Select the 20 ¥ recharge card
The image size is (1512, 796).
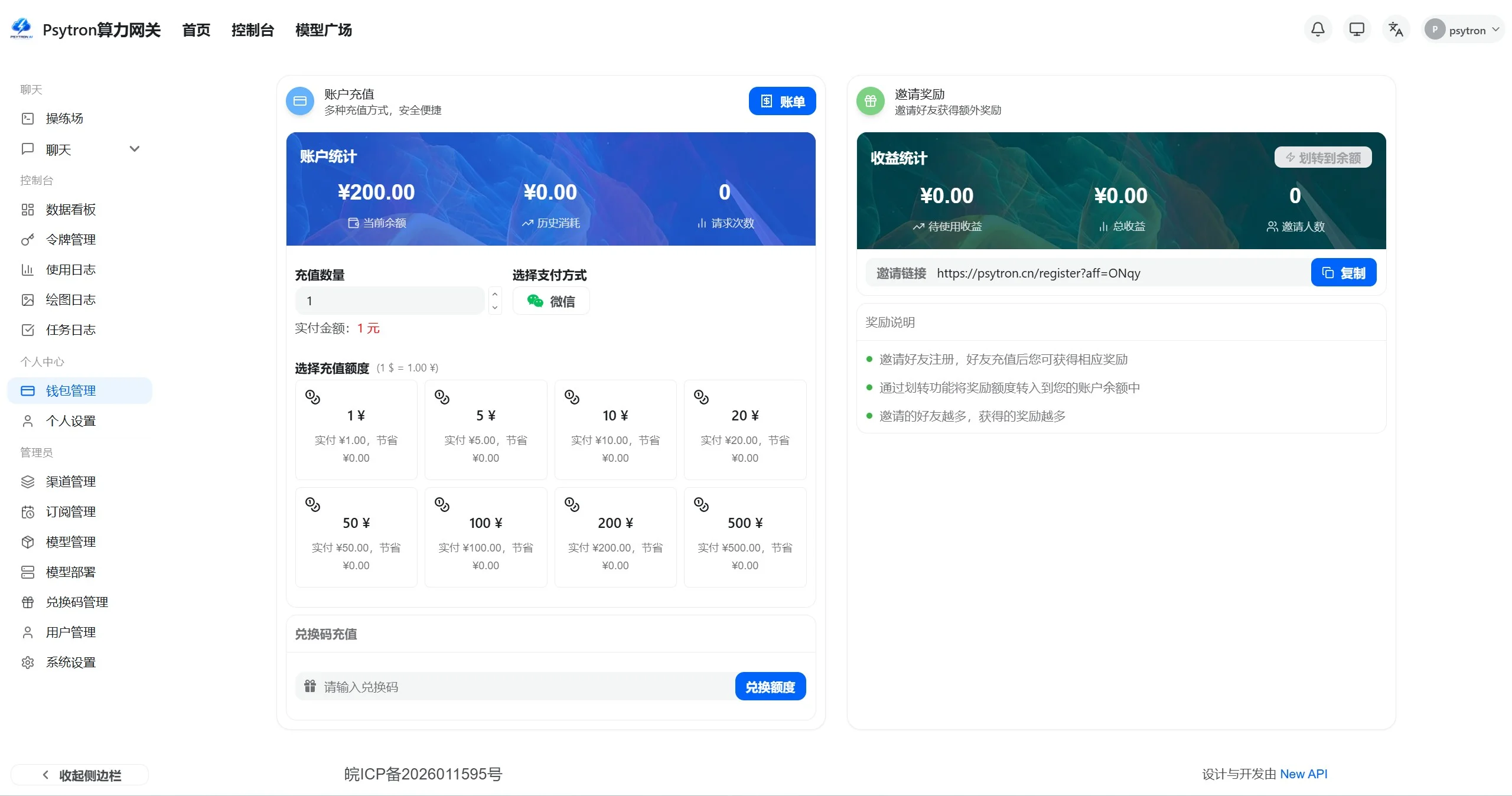(x=745, y=429)
